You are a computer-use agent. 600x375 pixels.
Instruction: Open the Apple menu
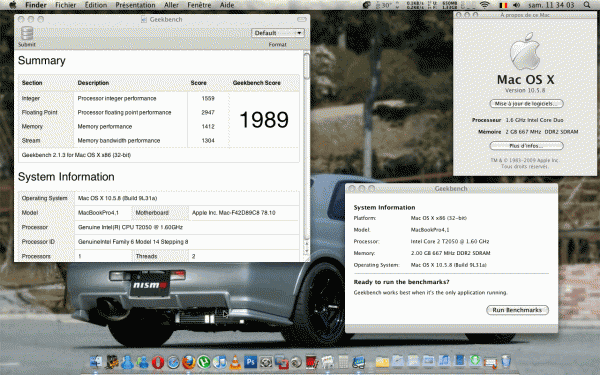[x=13, y=5]
